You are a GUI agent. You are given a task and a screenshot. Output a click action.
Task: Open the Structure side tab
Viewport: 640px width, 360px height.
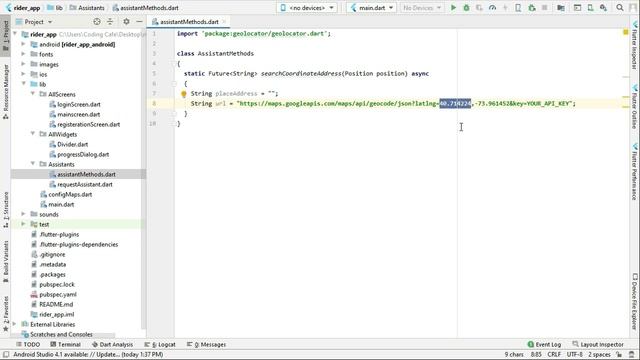[6, 209]
